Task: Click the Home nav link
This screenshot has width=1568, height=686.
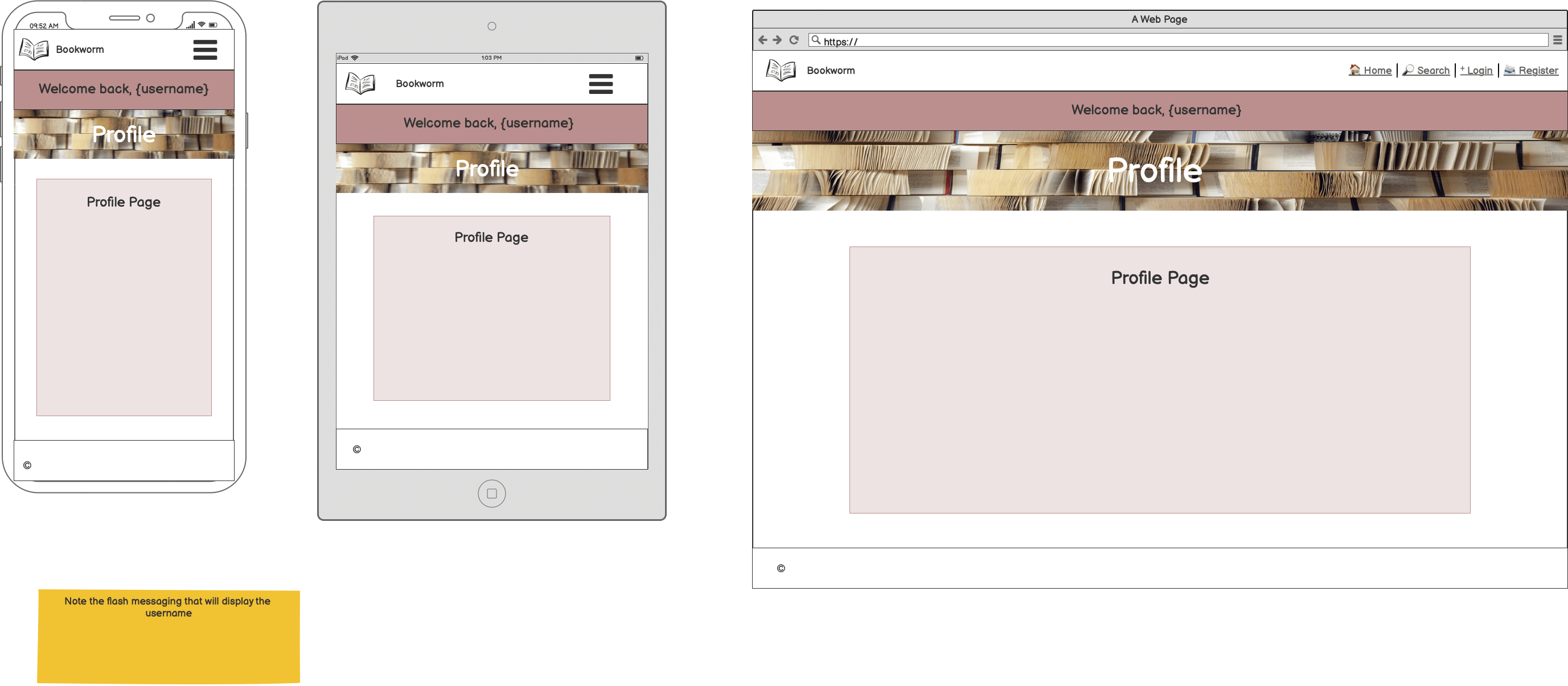Action: click(1370, 71)
